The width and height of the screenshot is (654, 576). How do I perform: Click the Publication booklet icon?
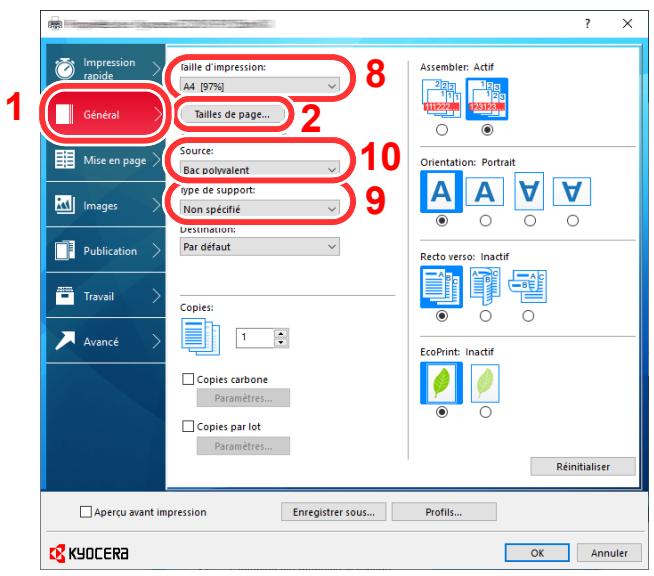[65, 250]
